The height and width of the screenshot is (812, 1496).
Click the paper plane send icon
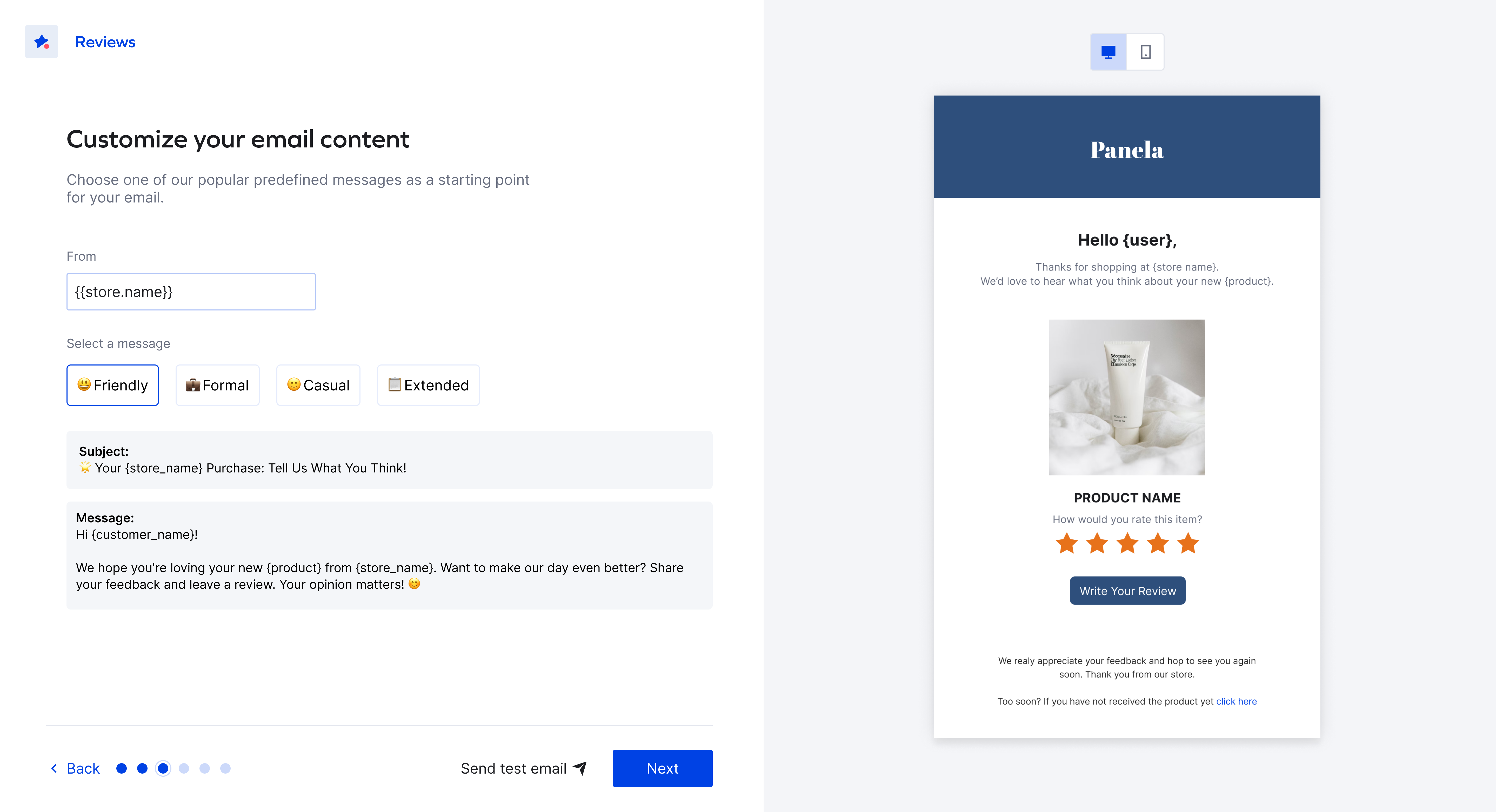(580, 768)
